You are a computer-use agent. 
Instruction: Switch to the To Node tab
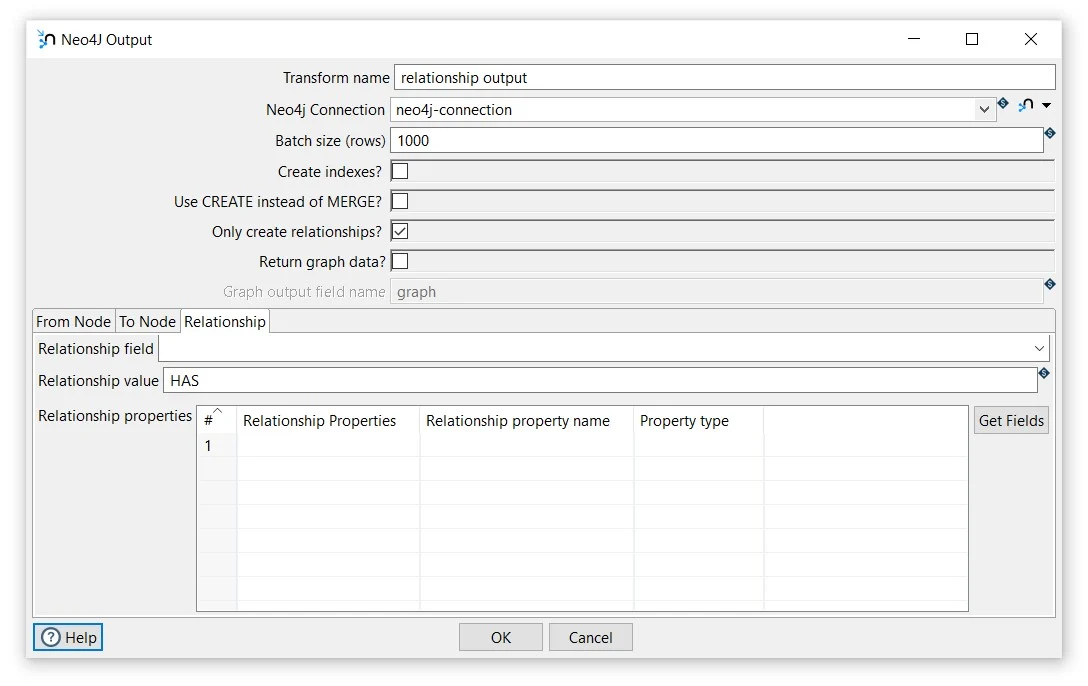[x=147, y=321]
